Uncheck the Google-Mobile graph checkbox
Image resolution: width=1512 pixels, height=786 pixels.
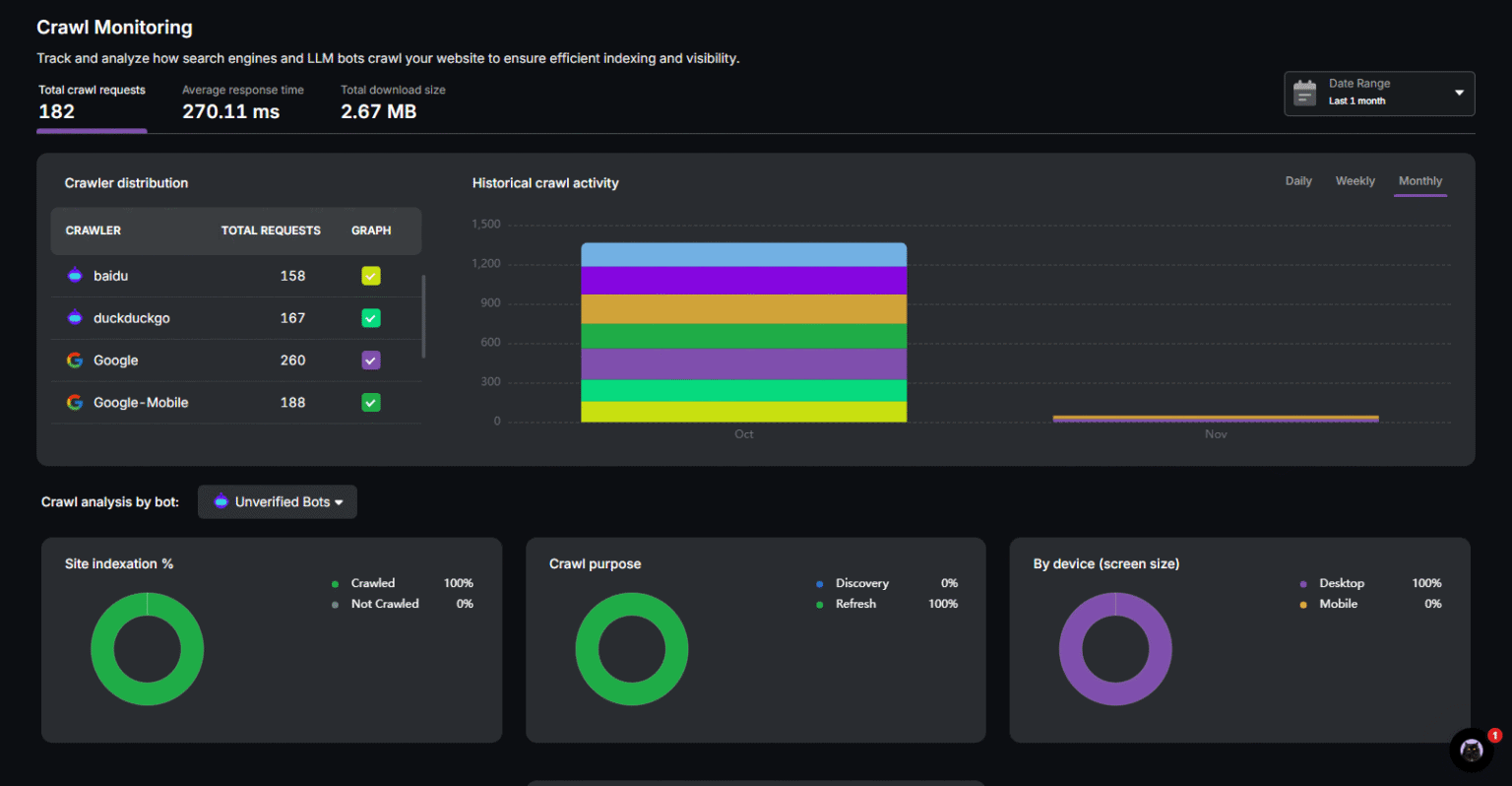tap(371, 403)
